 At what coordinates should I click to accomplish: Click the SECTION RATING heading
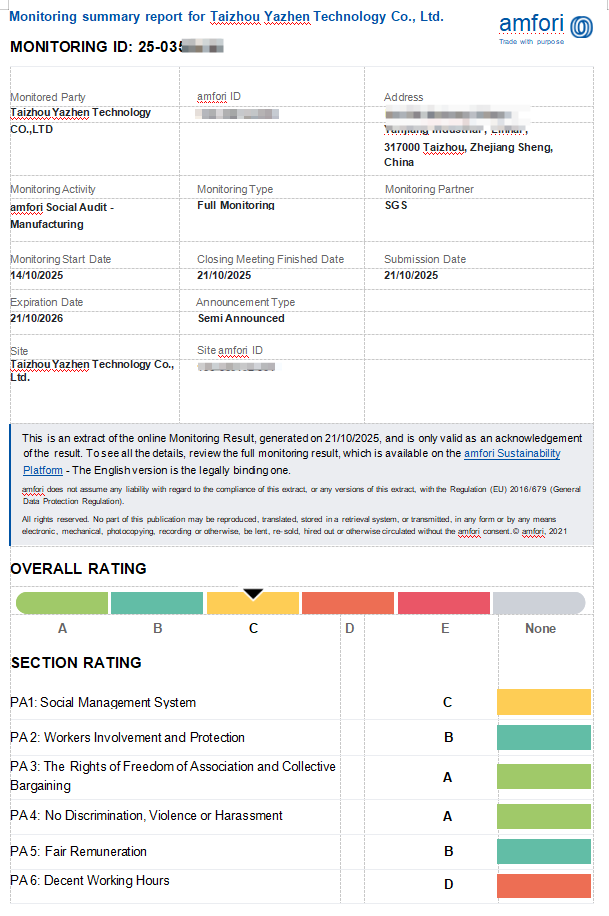pyautogui.click(x=76, y=663)
